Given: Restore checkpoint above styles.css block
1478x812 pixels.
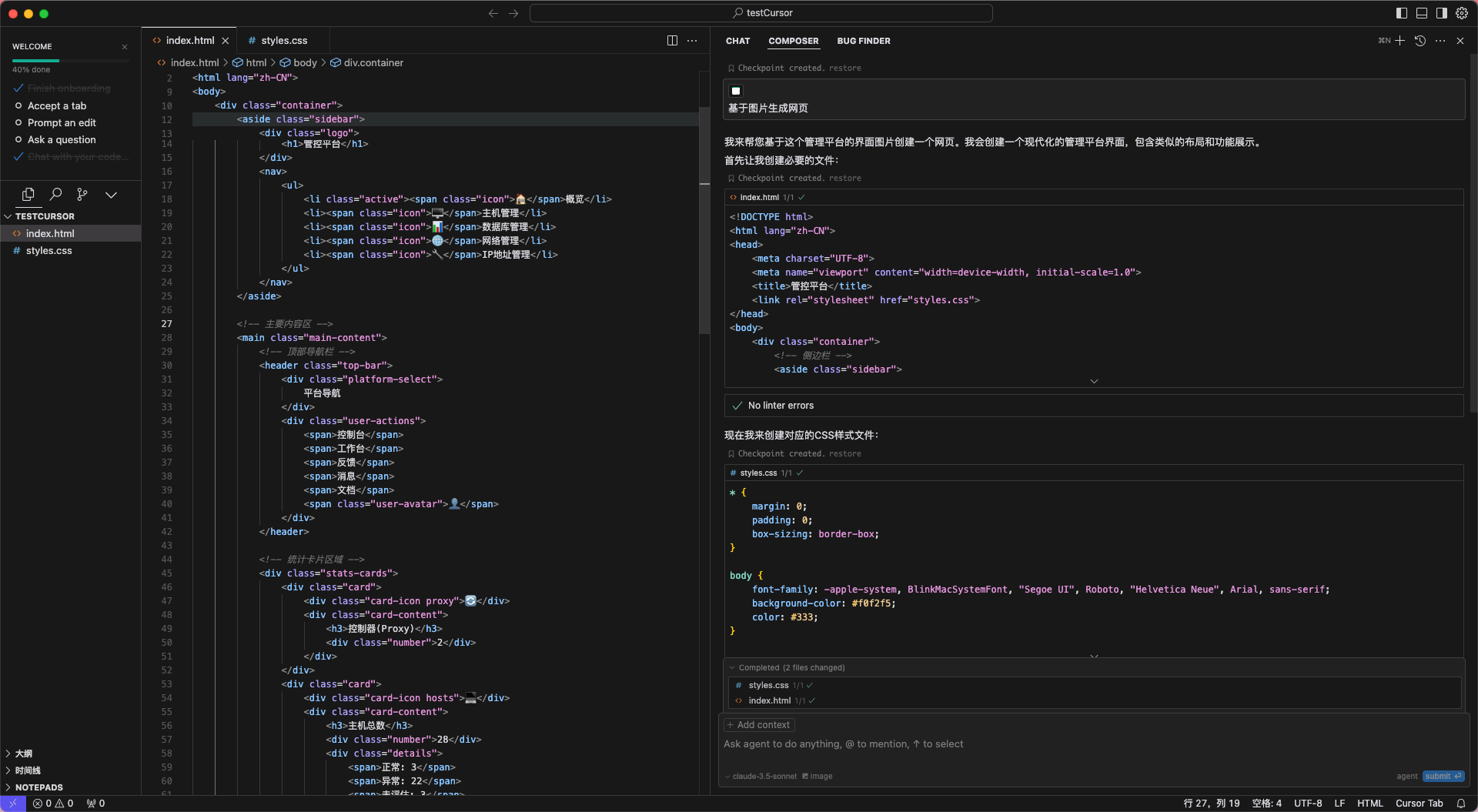Looking at the screenshot, I should pyautogui.click(x=844, y=453).
